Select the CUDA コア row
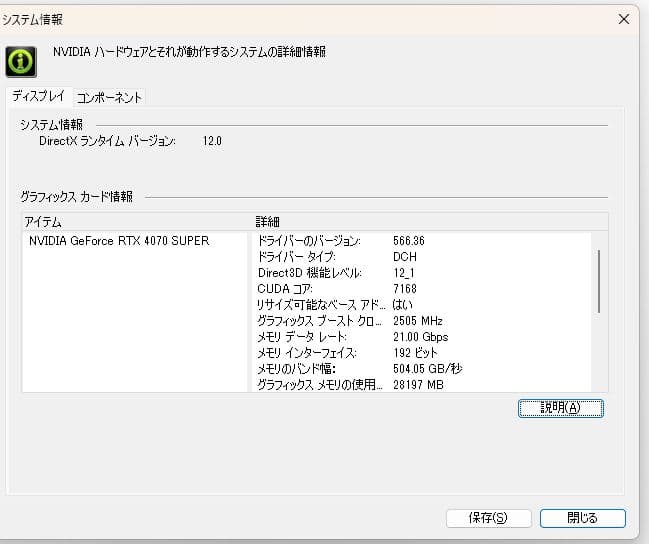 click(x=421, y=289)
